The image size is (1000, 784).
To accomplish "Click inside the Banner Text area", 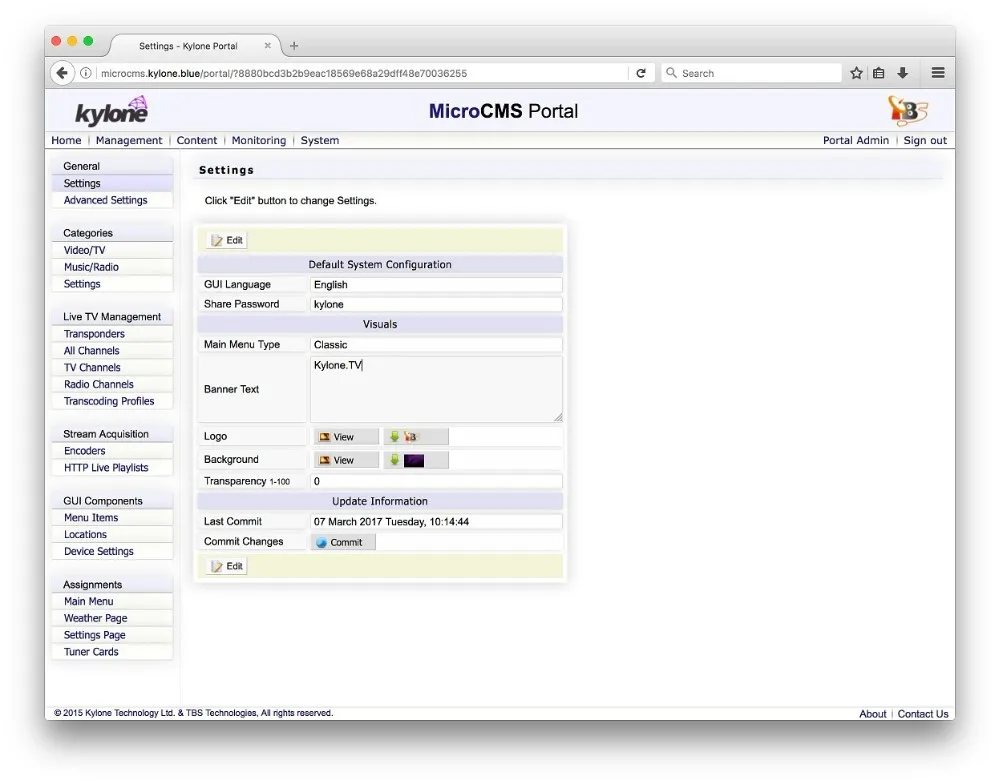I will (436, 390).
